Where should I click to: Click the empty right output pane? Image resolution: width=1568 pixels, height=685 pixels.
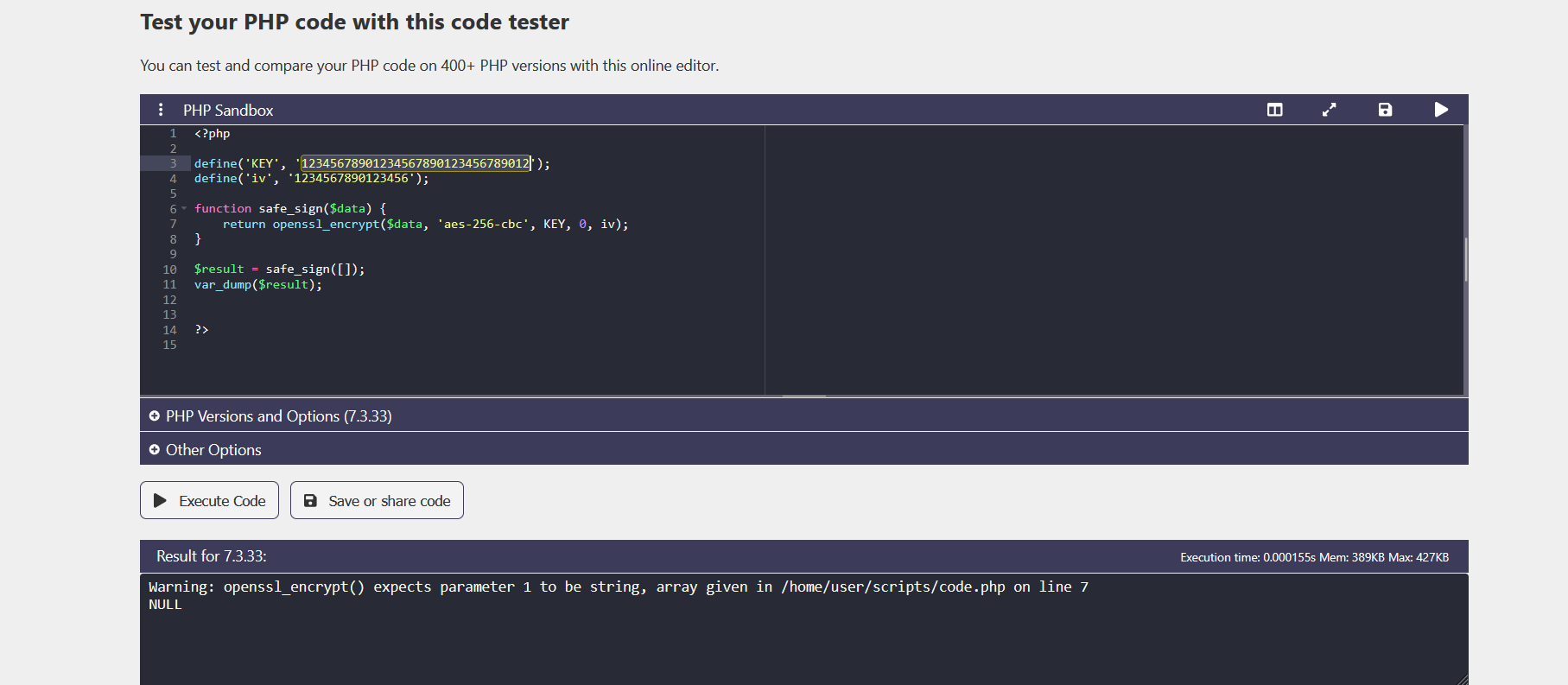pyautogui.click(x=1114, y=259)
